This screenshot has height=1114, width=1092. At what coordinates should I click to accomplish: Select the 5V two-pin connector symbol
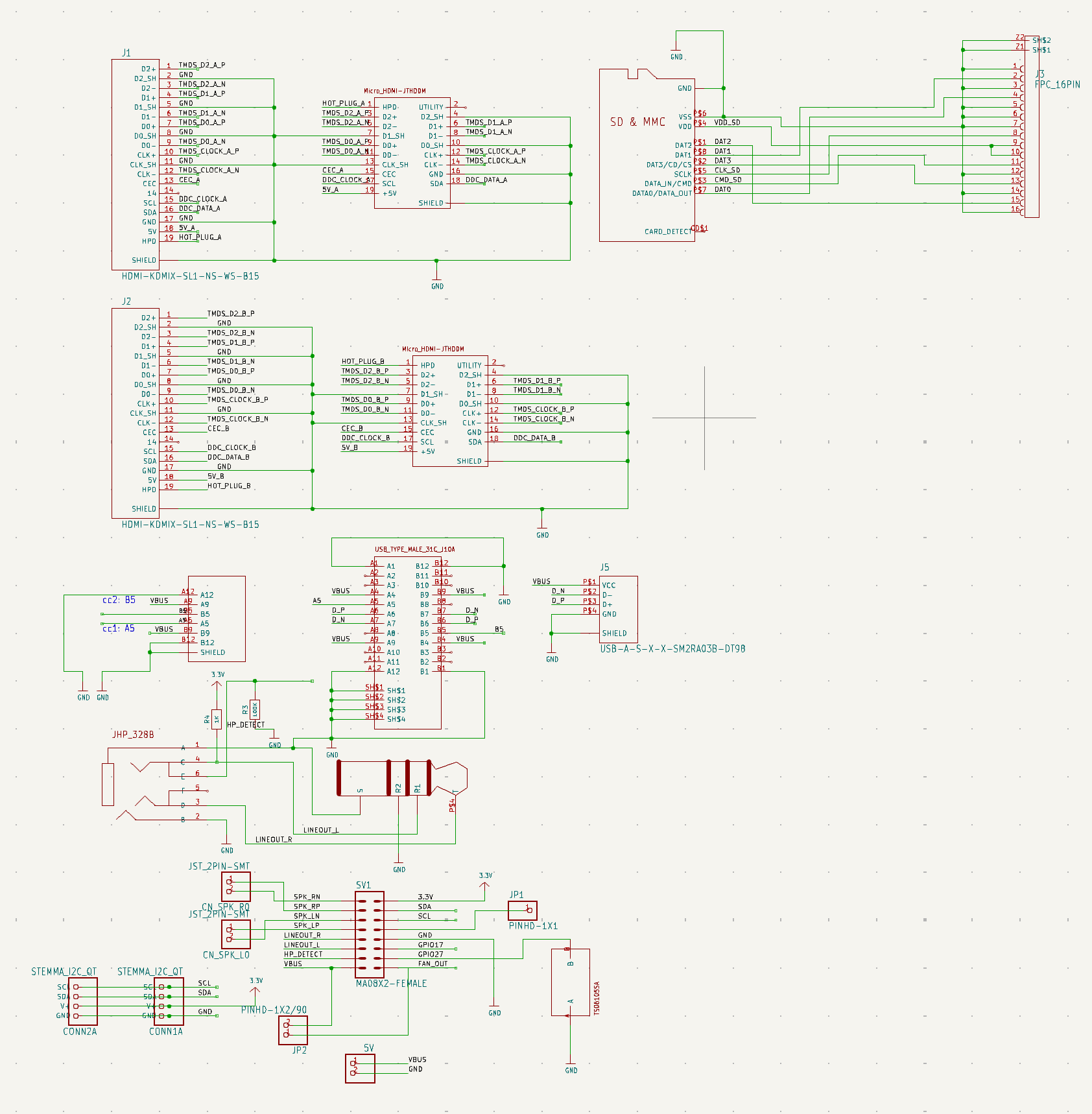(360, 1068)
